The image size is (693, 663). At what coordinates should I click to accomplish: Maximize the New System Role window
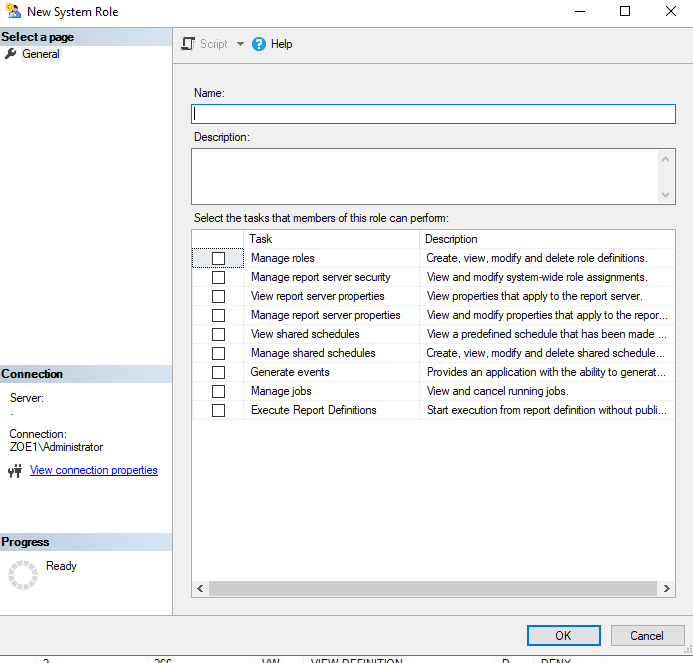pos(625,11)
